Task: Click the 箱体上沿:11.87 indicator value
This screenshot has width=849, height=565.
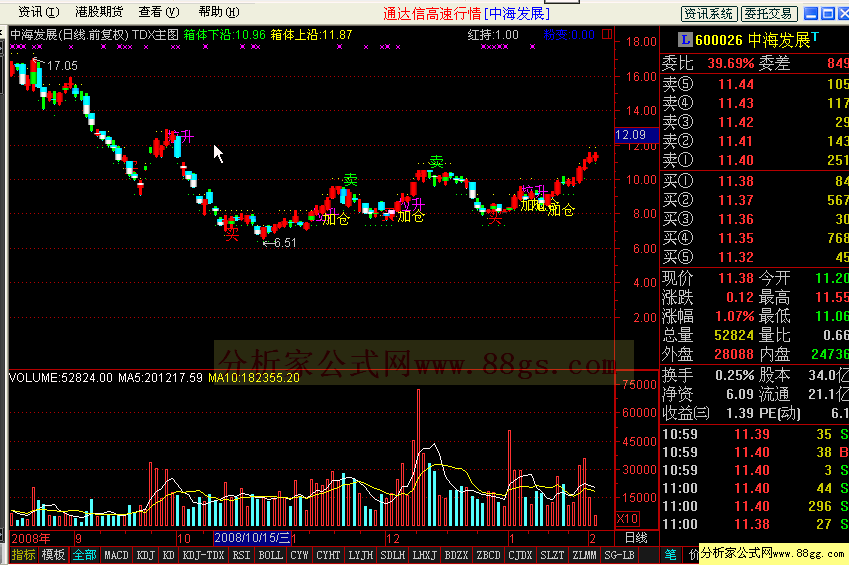Action: (311, 35)
